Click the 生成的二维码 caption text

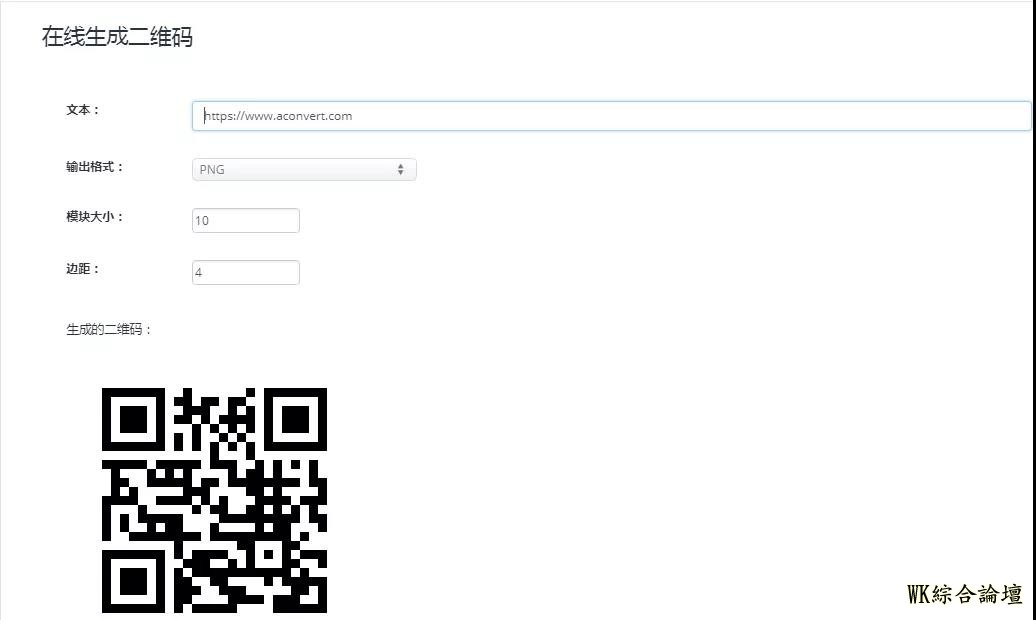point(108,329)
